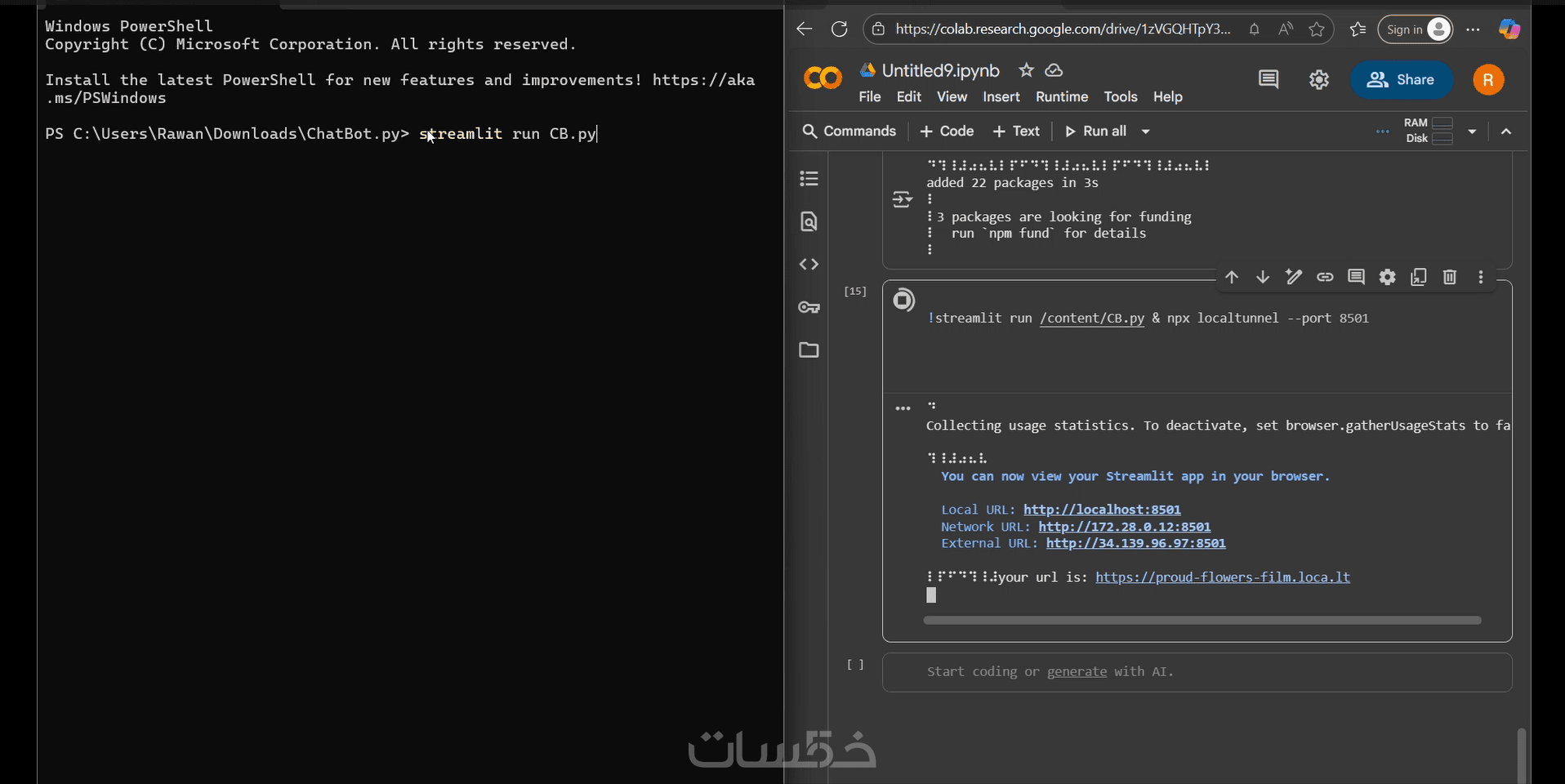Open the Tools menu
Screen dimensions: 1565x784
(1121, 96)
